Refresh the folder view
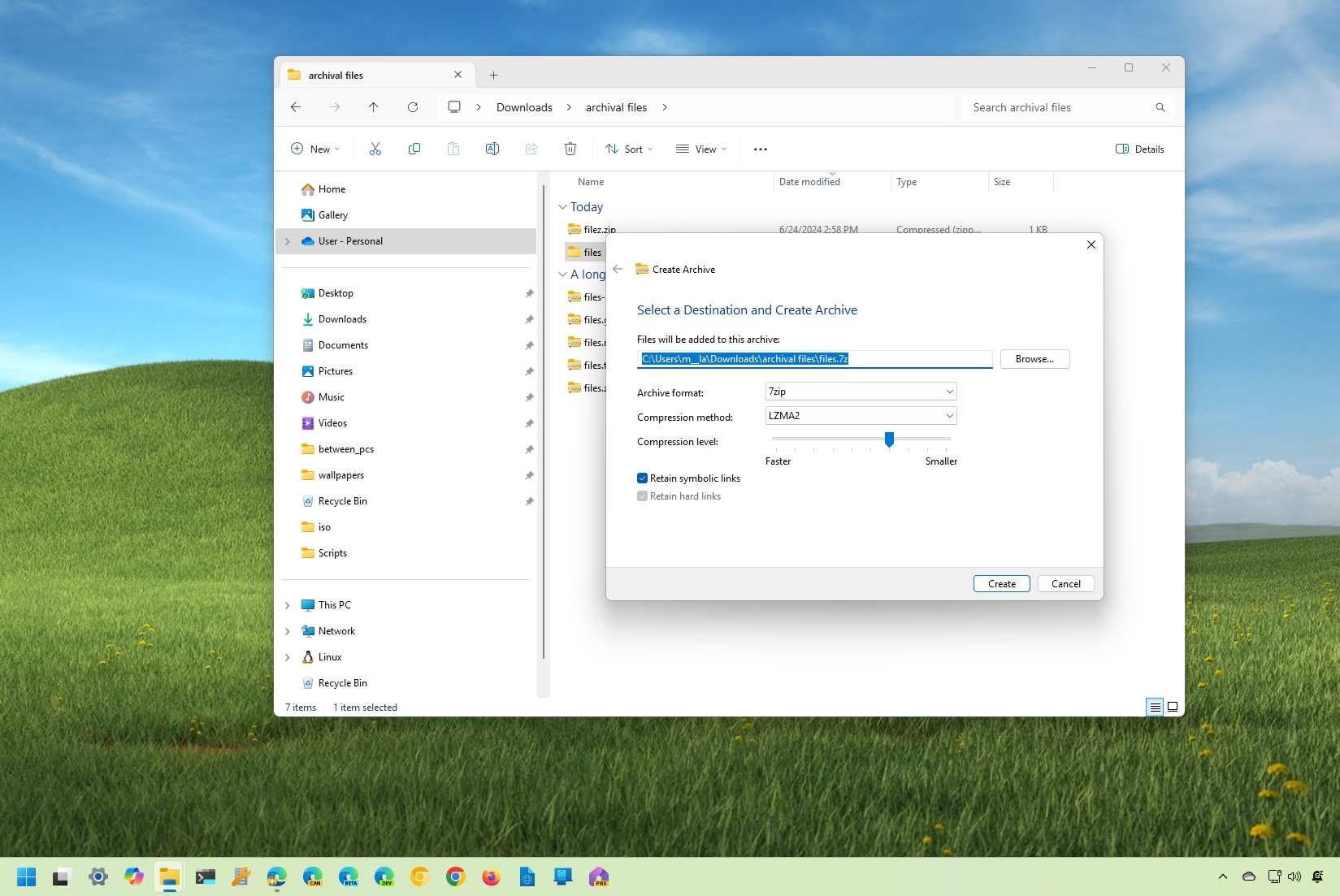The width and height of the screenshot is (1340, 896). click(x=413, y=107)
